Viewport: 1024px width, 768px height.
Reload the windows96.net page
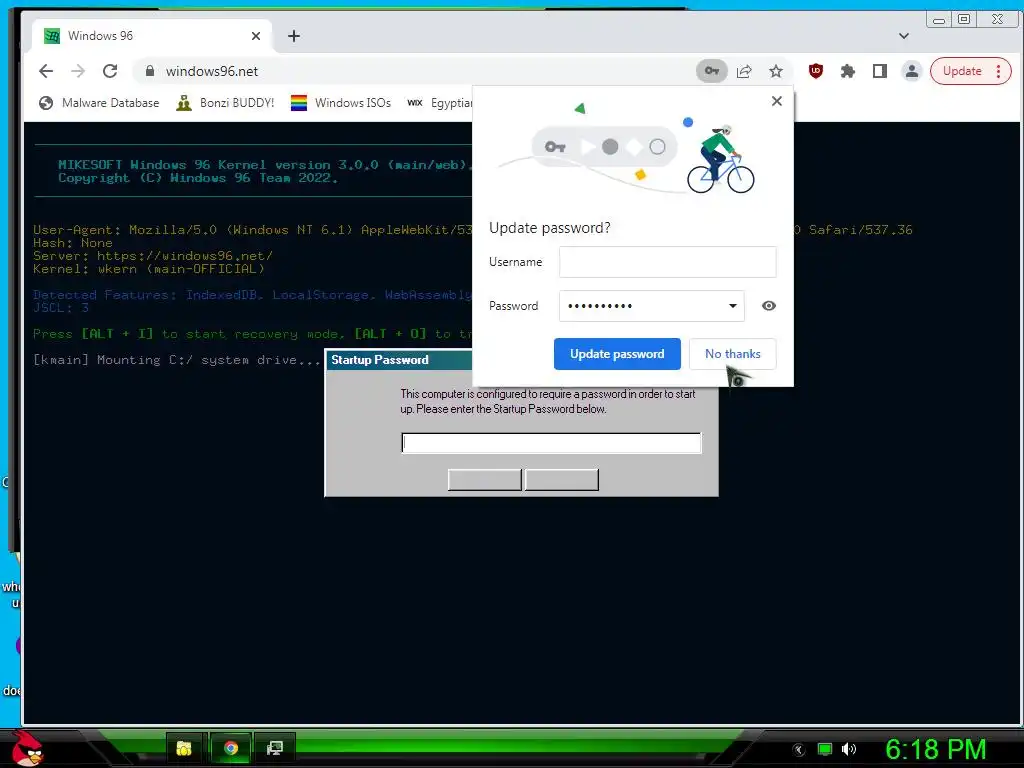tap(110, 71)
